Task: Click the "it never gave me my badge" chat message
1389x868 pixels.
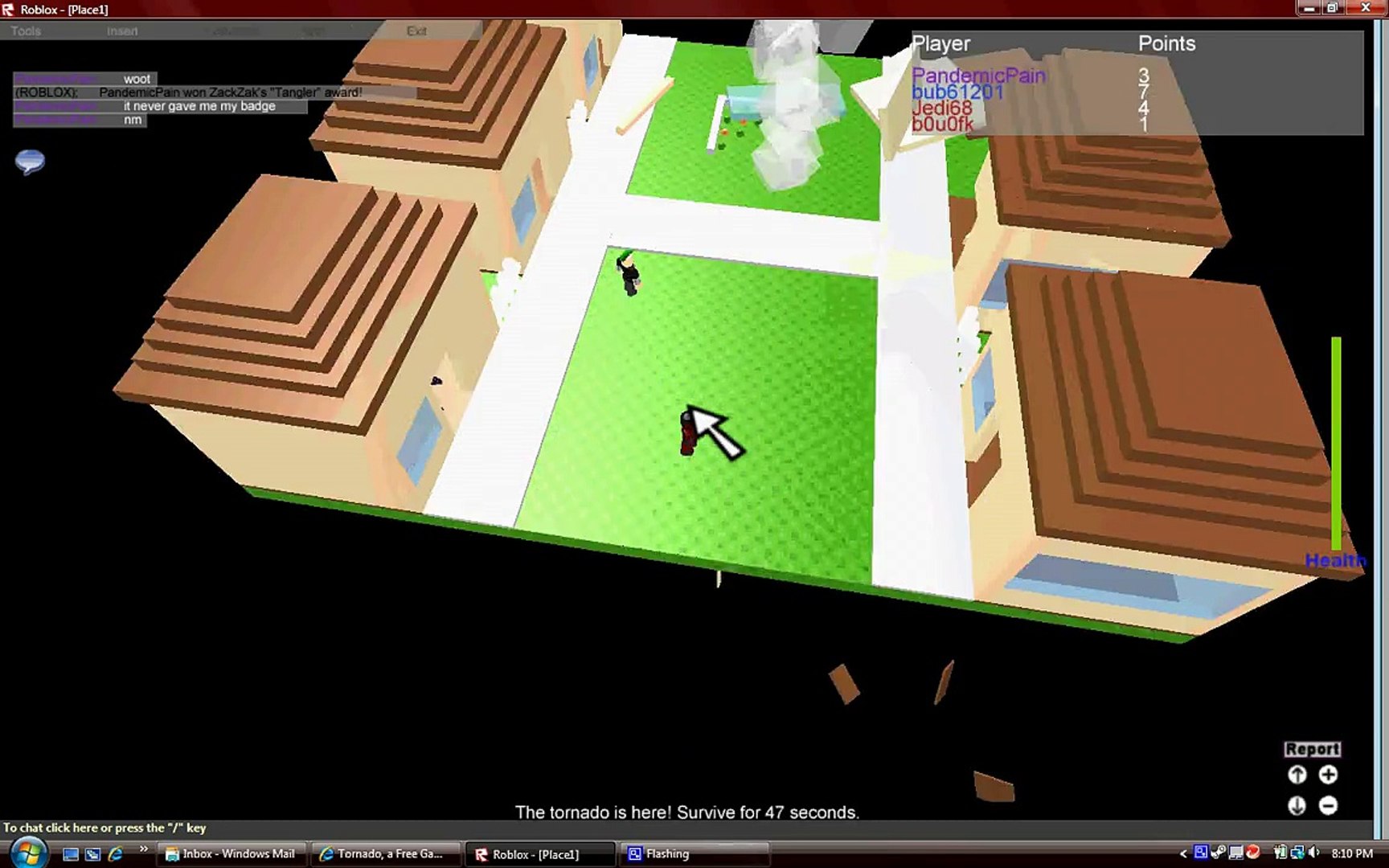Action: (199, 106)
